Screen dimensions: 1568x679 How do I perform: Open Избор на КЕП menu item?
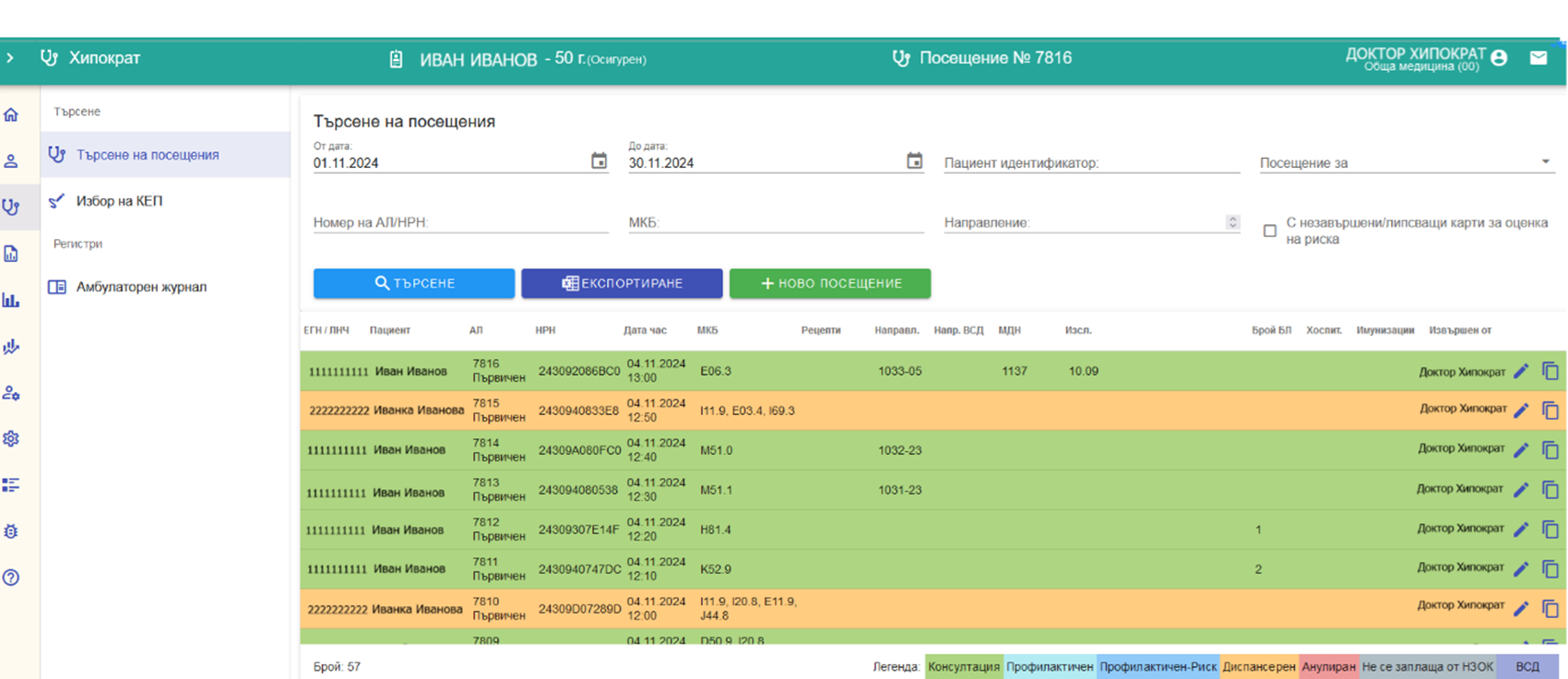[x=165, y=201]
